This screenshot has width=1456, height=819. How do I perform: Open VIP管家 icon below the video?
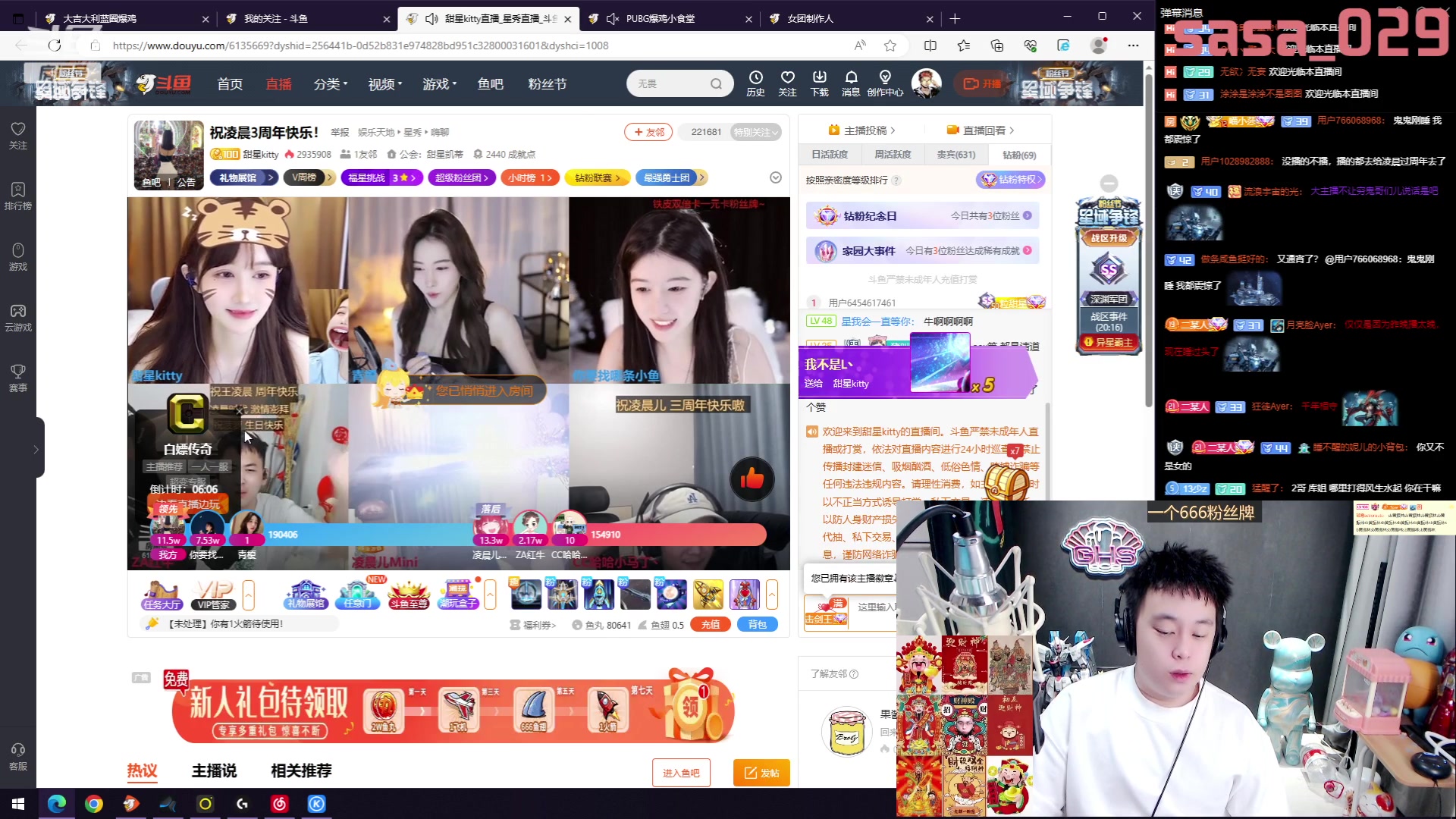(214, 595)
